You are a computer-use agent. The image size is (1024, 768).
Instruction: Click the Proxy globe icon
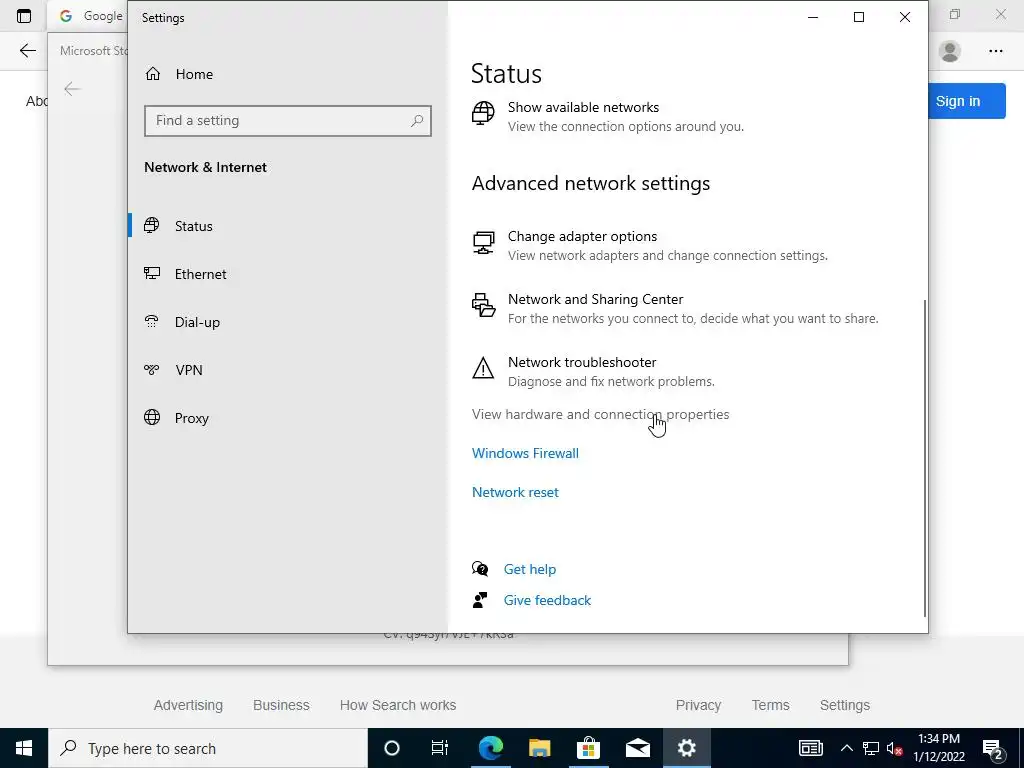click(x=152, y=417)
